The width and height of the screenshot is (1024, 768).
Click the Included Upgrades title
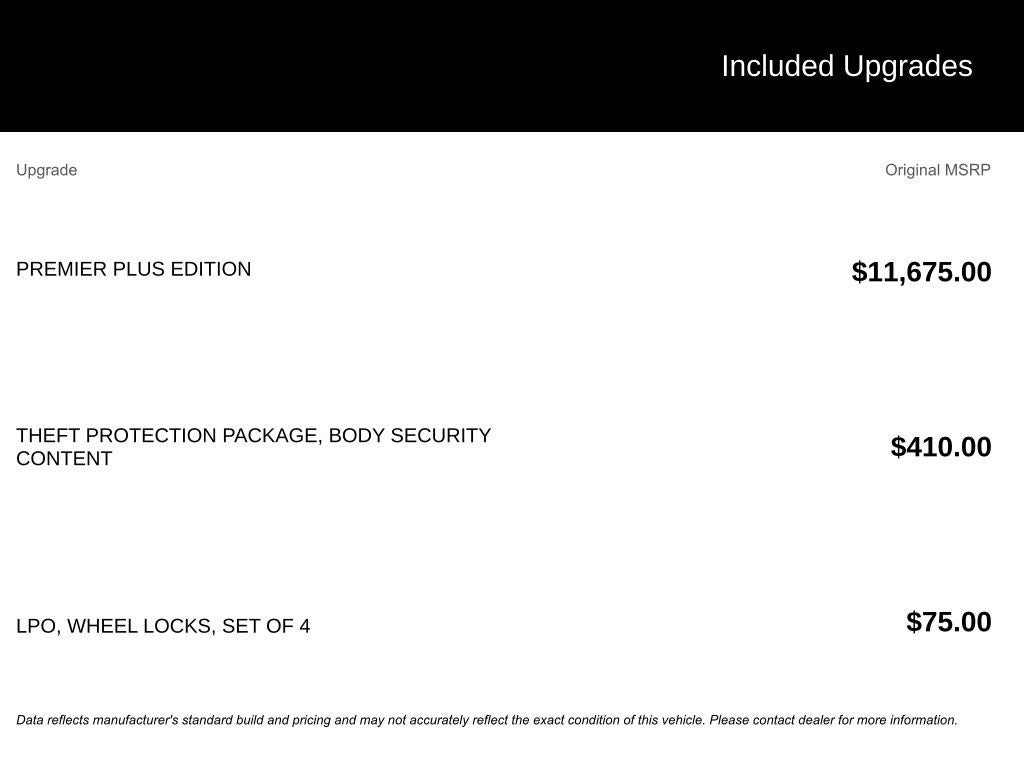846,66
